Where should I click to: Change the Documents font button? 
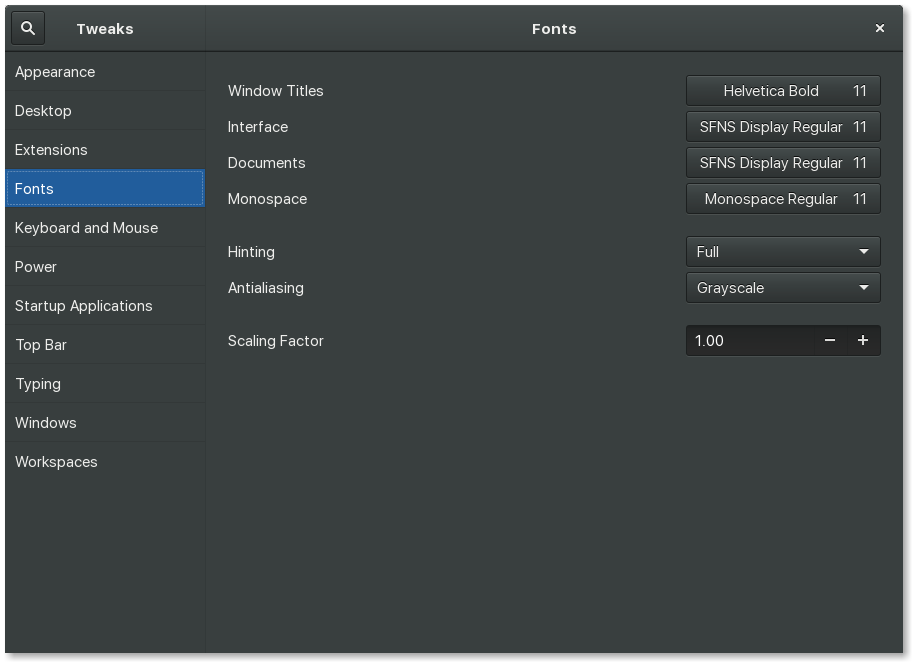click(x=783, y=163)
